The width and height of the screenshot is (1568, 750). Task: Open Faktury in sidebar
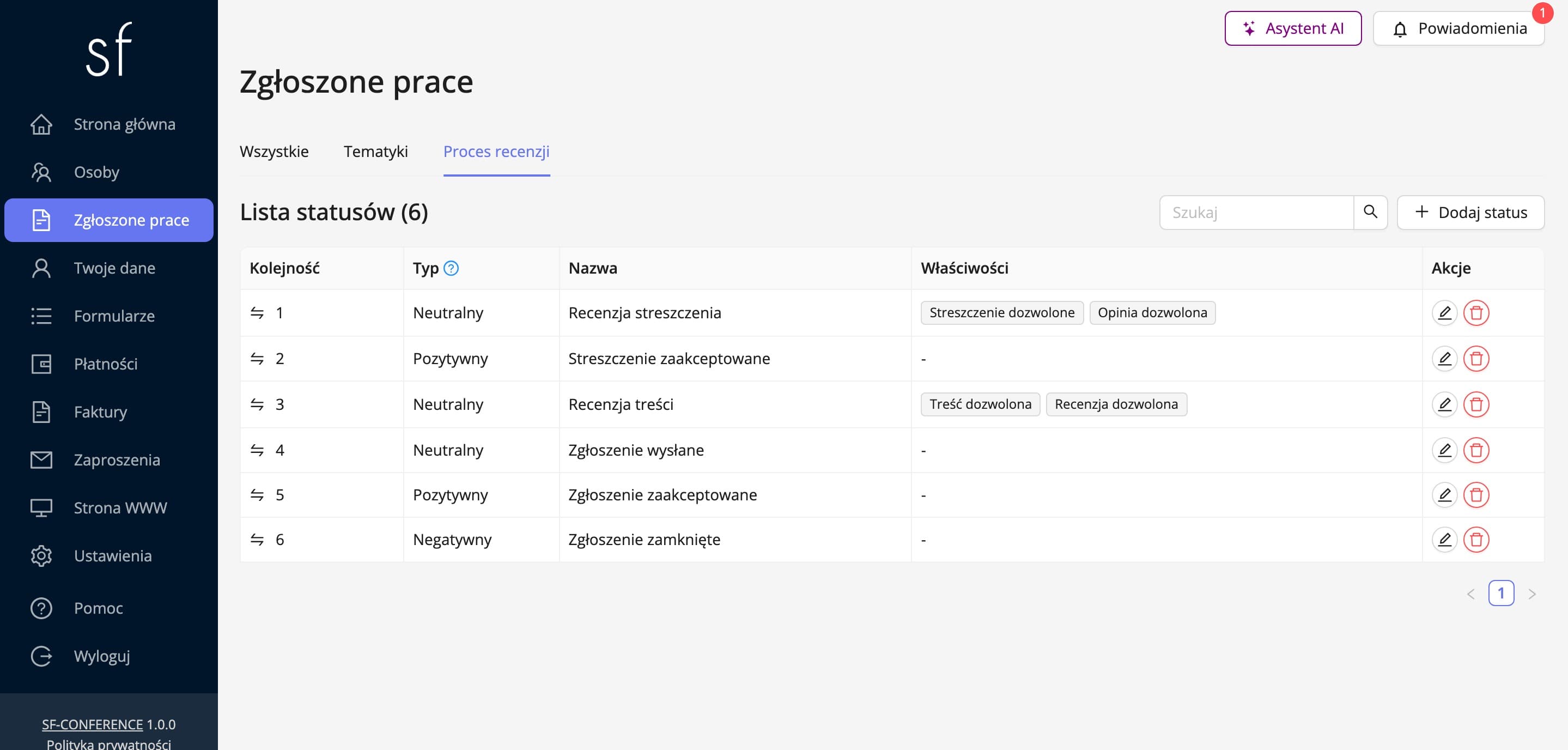coord(109,412)
